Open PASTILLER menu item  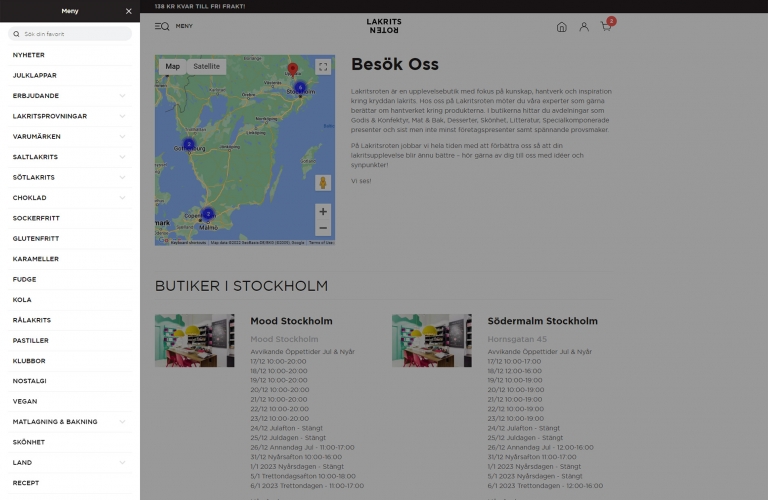point(70,340)
